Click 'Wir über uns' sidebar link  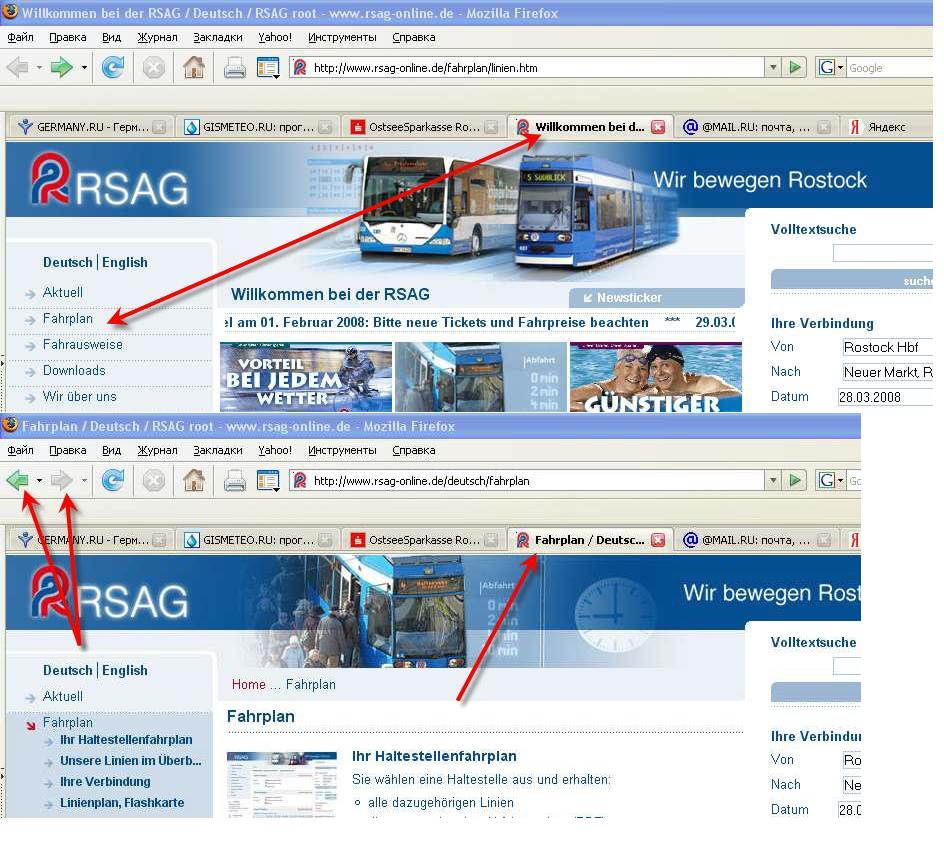[79, 396]
